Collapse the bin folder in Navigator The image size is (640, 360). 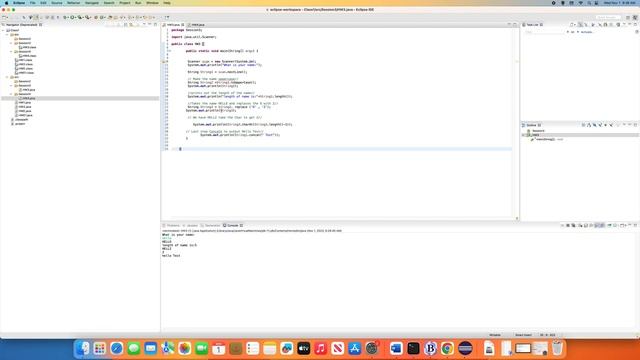[7, 35]
